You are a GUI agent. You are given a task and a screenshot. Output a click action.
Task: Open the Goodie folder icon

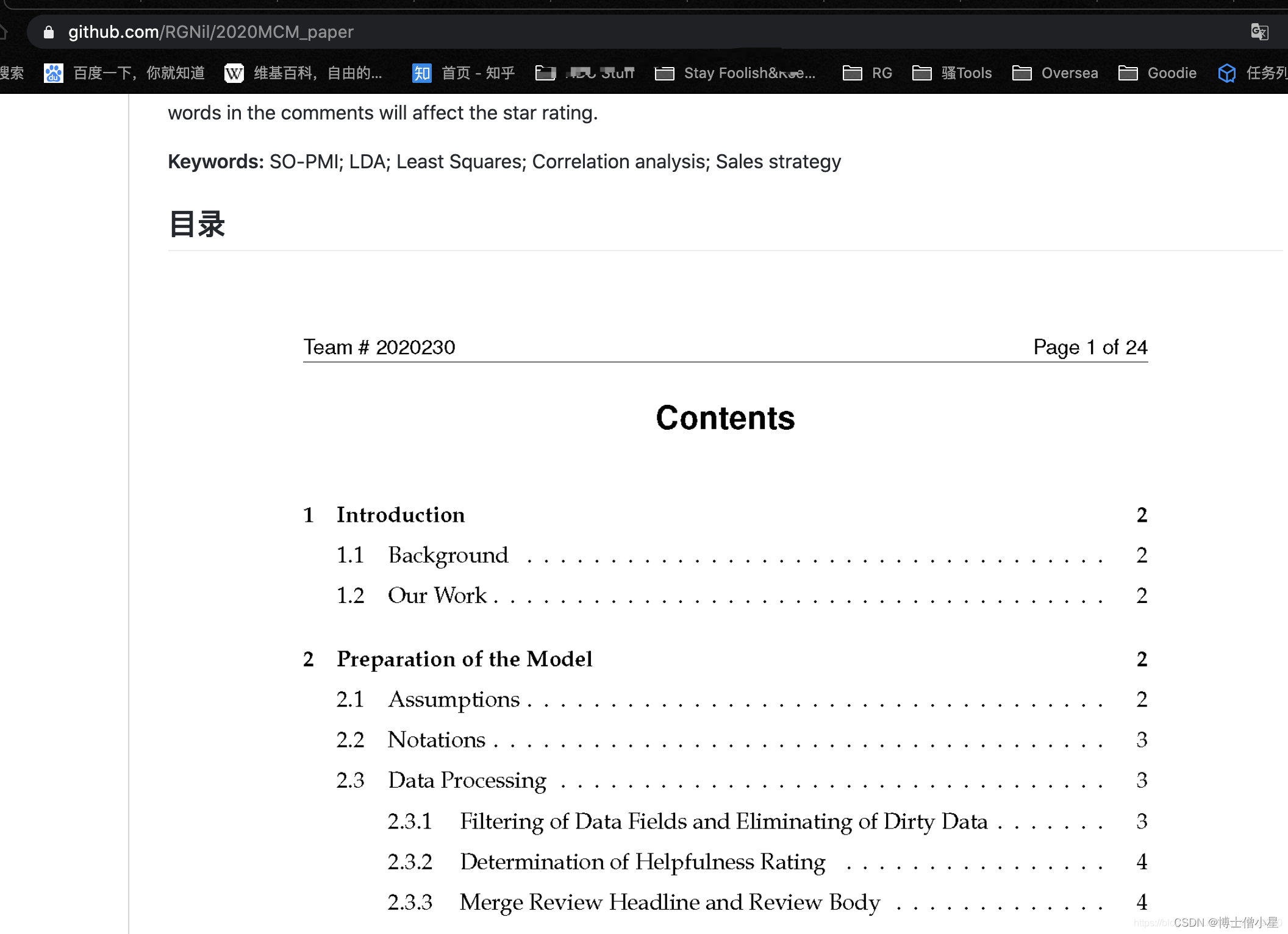point(1128,73)
